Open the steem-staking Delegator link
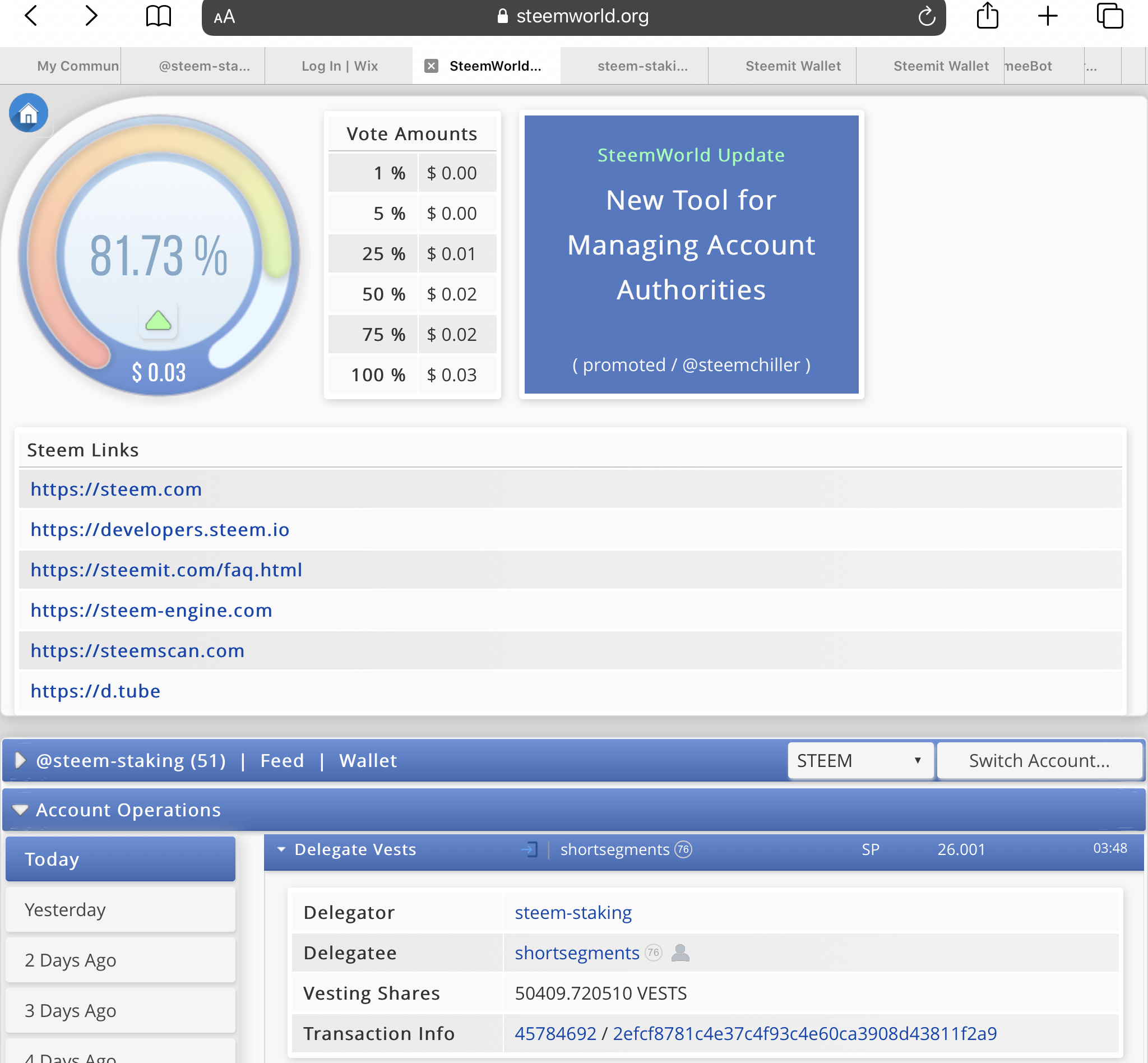The image size is (1148, 1063). point(573,912)
